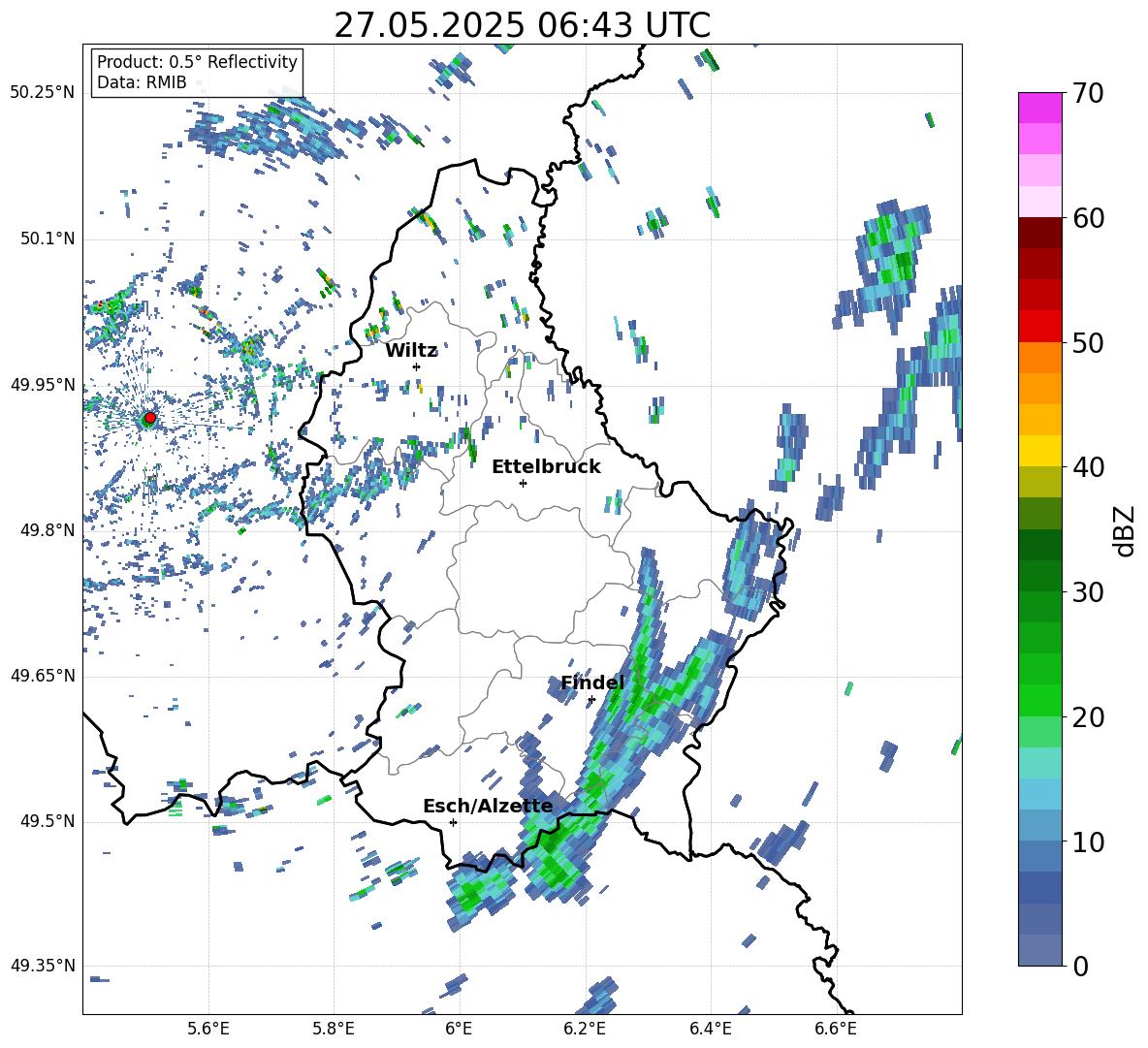1148x1048 pixels.
Task: Click the 49.95°N latitude label
Action: coord(43,384)
